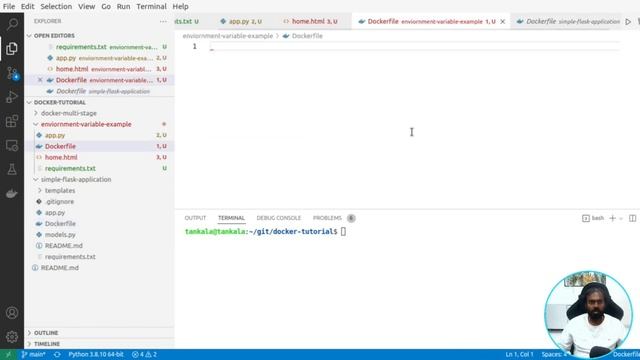Close Dockerfile entry in Open Editors list
640x360 pixels.
40,80
